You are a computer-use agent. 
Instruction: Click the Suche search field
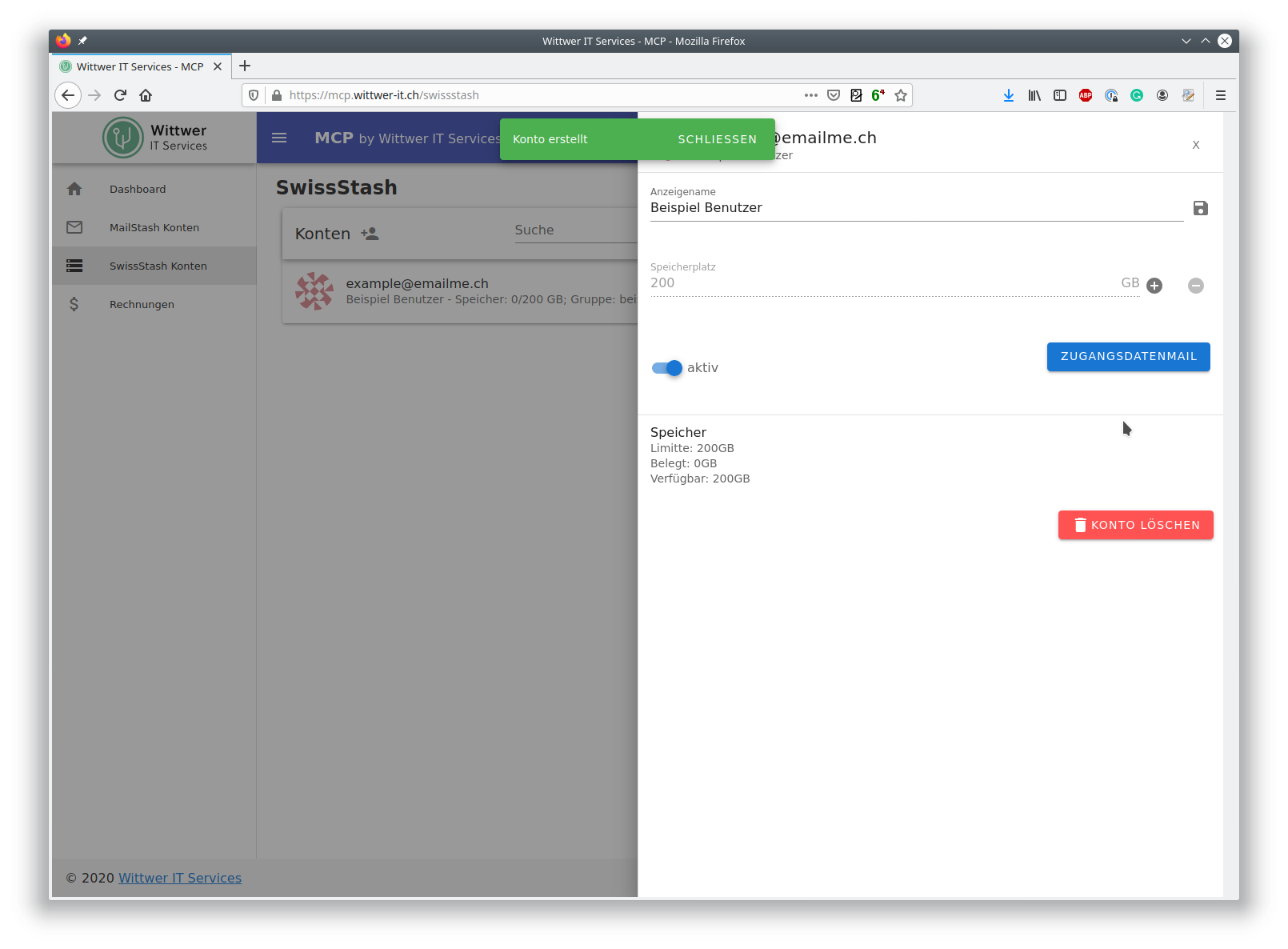point(576,230)
